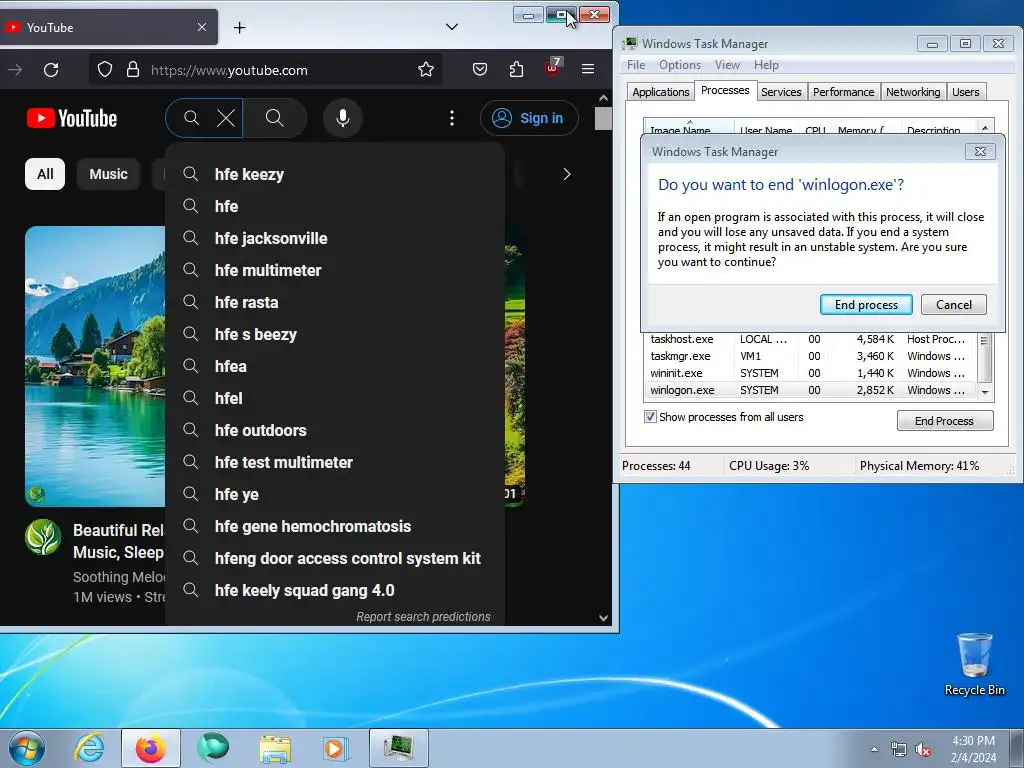The image size is (1024, 768).
Task: Open the Windows Start orb
Action: (x=27, y=748)
